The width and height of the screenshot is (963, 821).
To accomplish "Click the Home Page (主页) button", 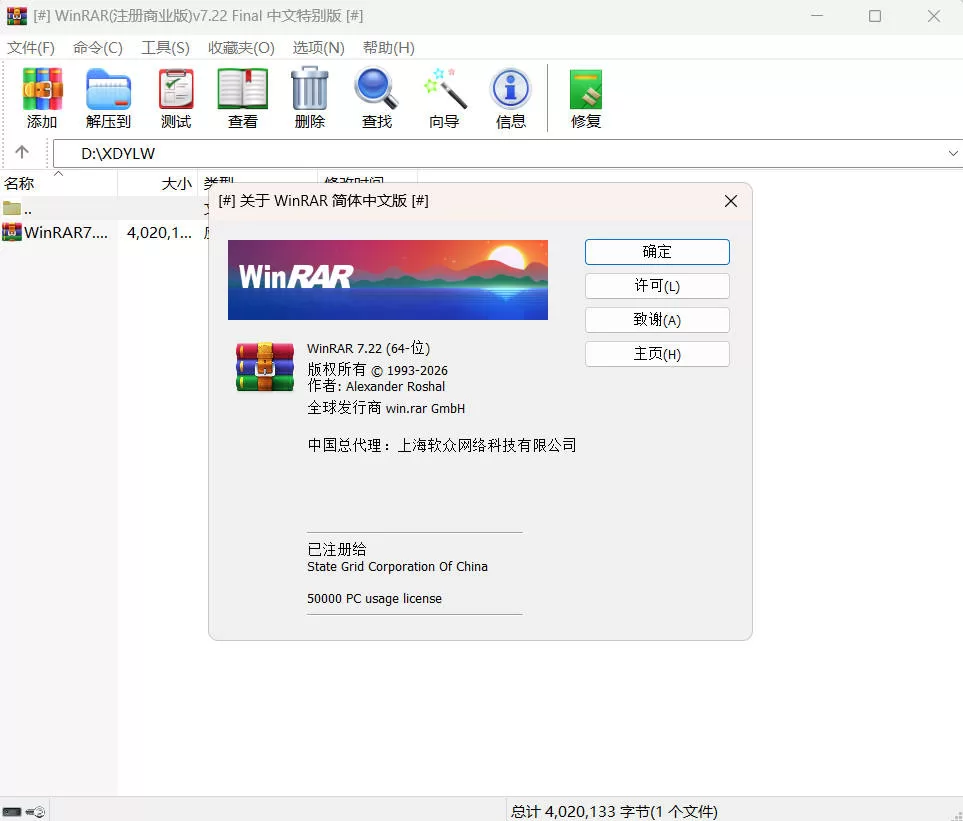I will pos(657,354).
